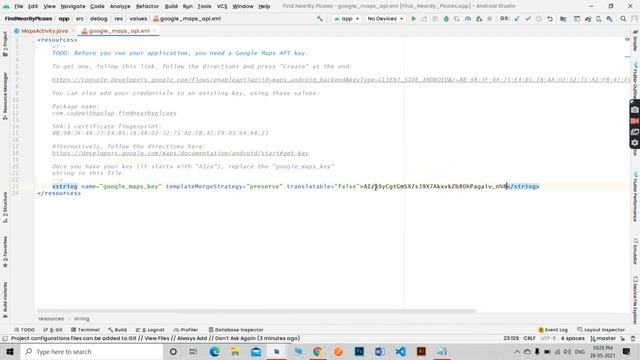The width and height of the screenshot is (640, 360).
Task: Click the Make Project hammer icon
Action: [x=320, y=19]
